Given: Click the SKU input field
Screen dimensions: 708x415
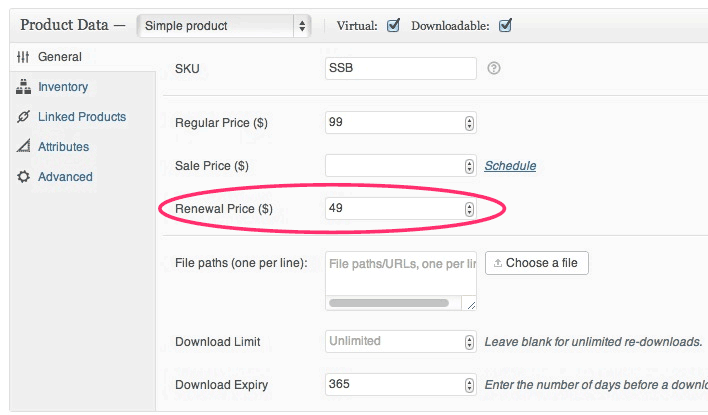Looking at the screenshot, I should [401, 68].
